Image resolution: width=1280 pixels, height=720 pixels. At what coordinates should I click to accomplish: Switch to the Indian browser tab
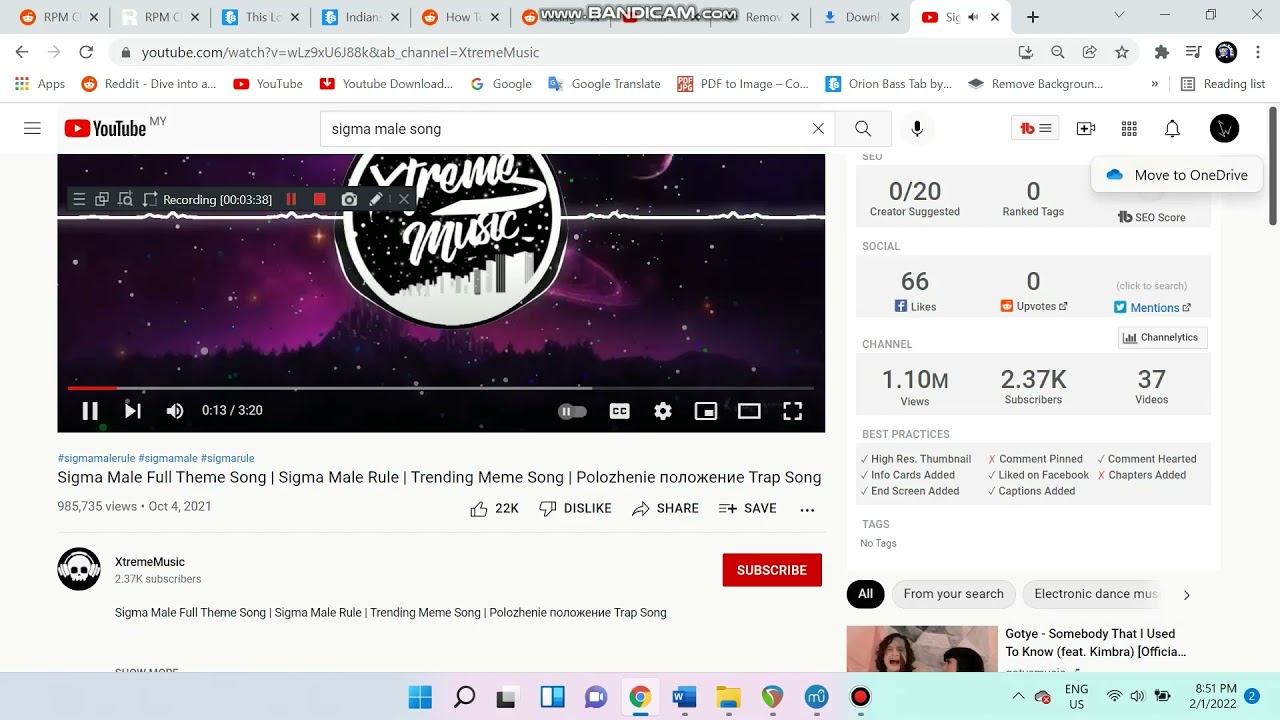358,17
